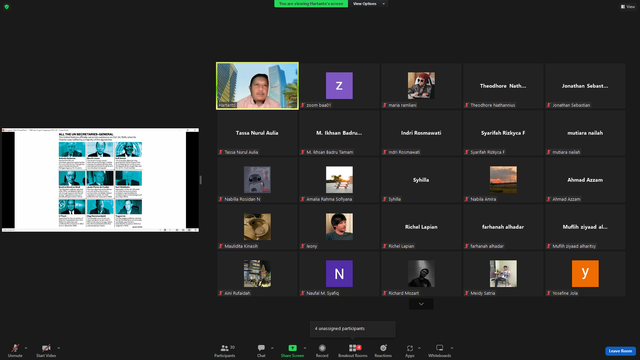The width and height of the screenshot is (640, 360).
Task: Select Aini Rufaidah participant tile
Action: (x=257, y=273)
